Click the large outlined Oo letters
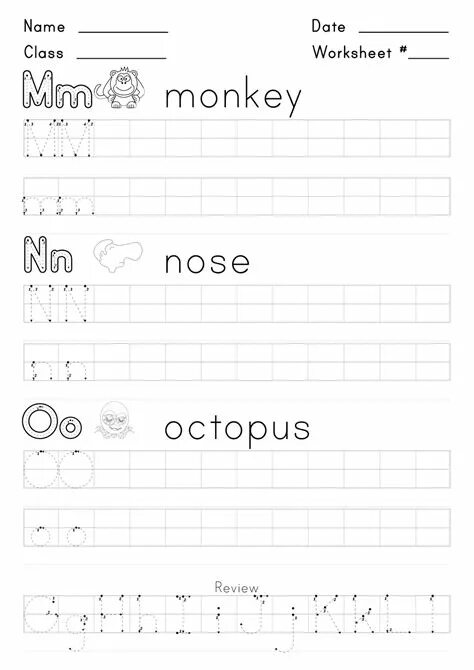This screenshot has height=670, width=474. click(x=52, y=422)
